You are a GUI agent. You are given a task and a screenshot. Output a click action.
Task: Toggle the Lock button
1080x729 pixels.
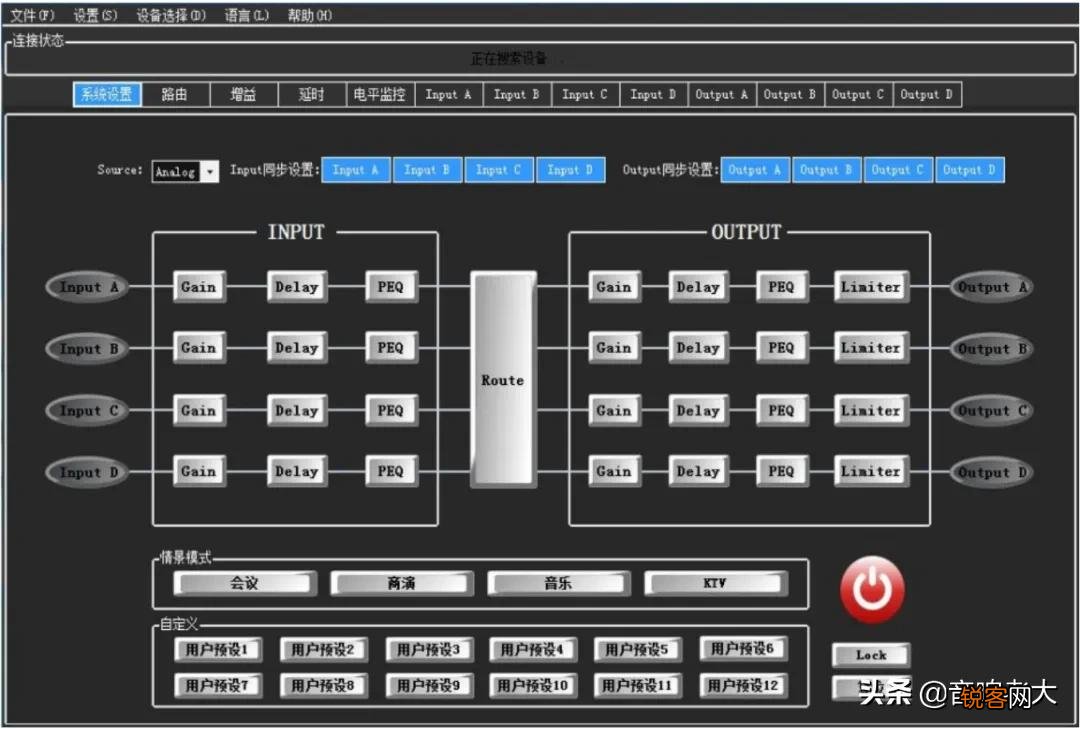point(871,655)
